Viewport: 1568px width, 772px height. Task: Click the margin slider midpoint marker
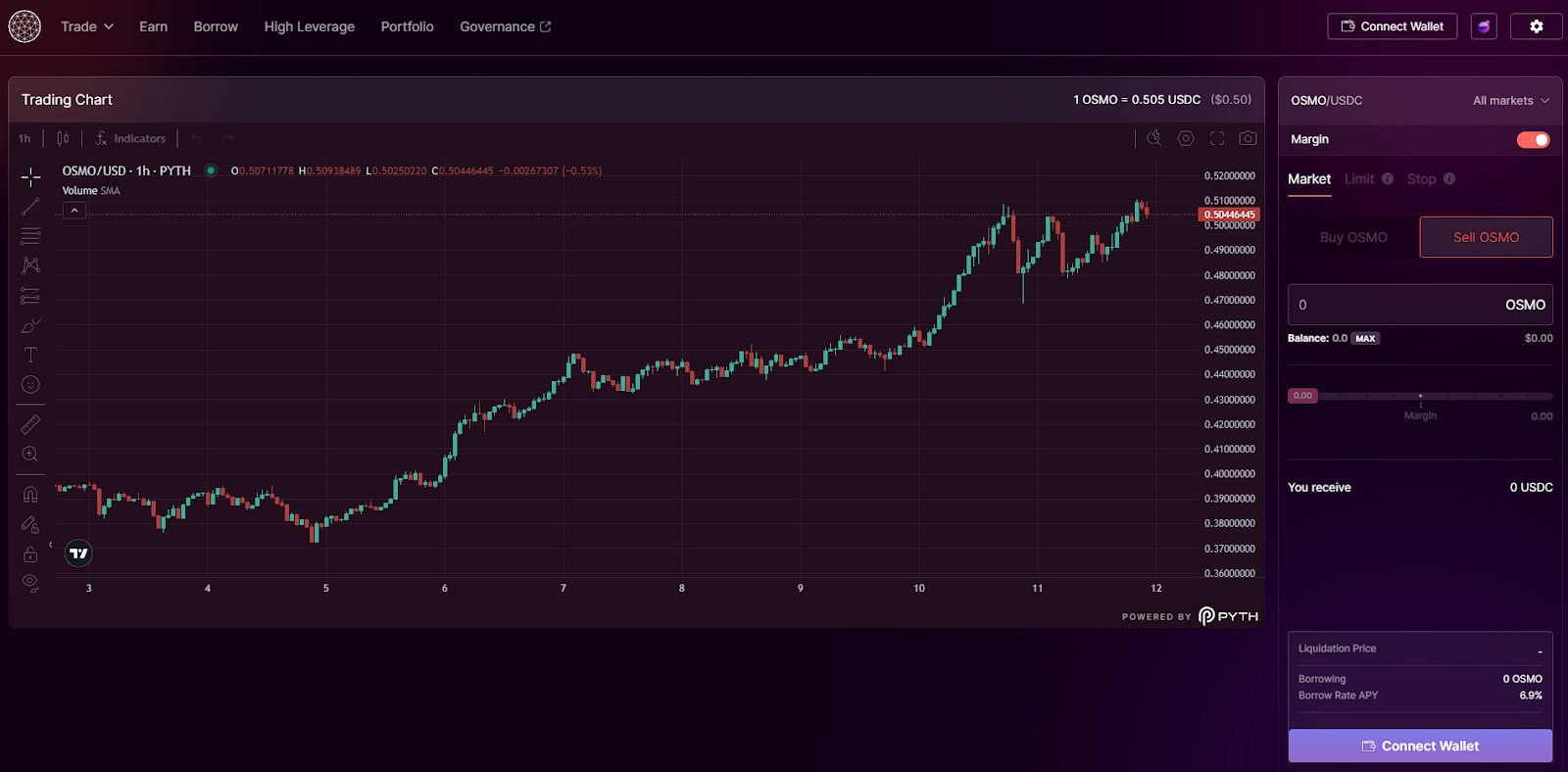click(1420, 396)
